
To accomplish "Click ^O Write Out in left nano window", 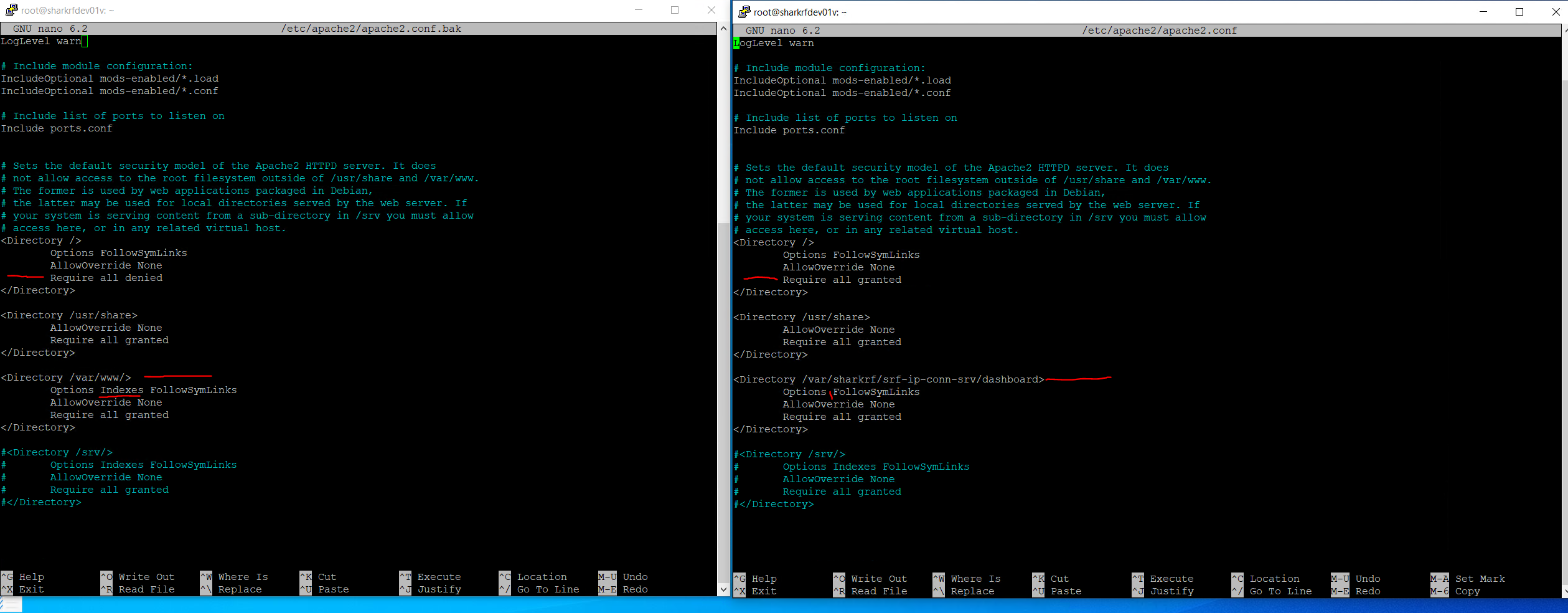I will click(138, 577).
